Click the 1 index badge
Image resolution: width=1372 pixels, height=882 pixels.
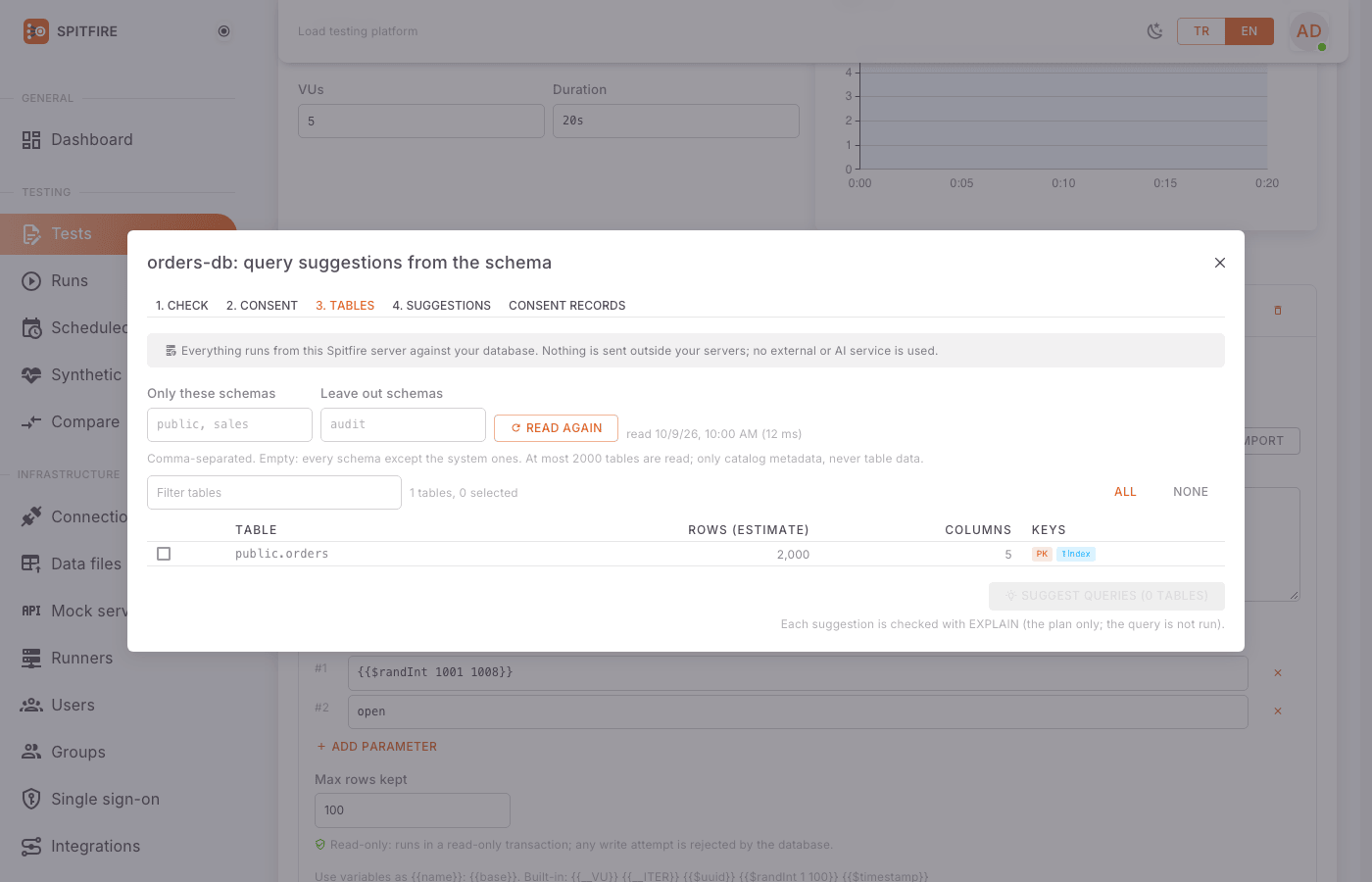coord(1076,555)
